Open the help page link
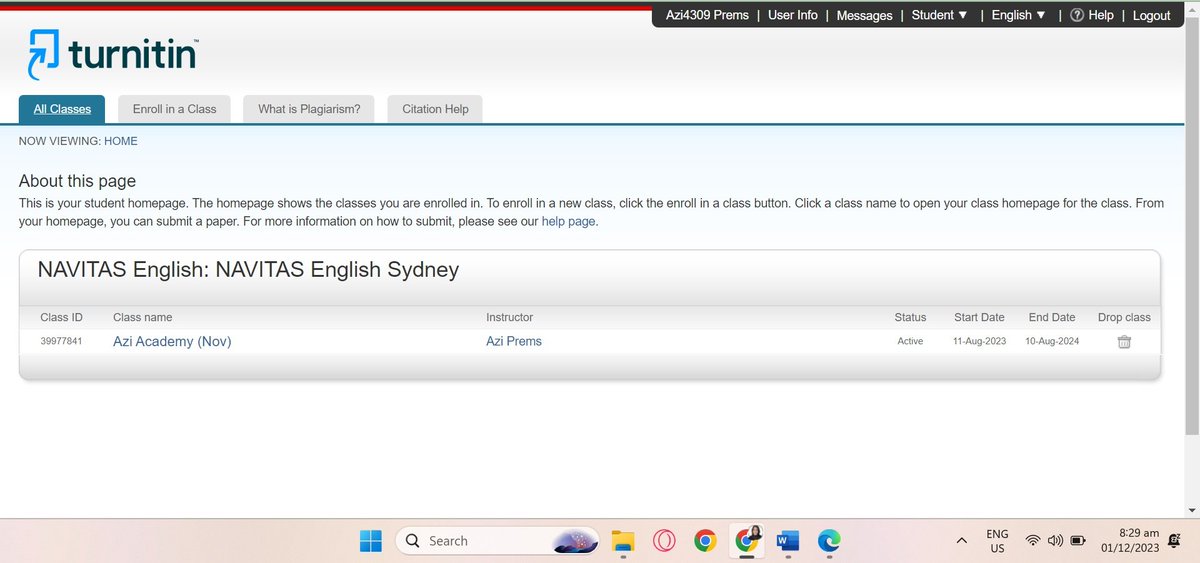The width and height of the screenshot is (1200, 563). click(x=568, y=221)
